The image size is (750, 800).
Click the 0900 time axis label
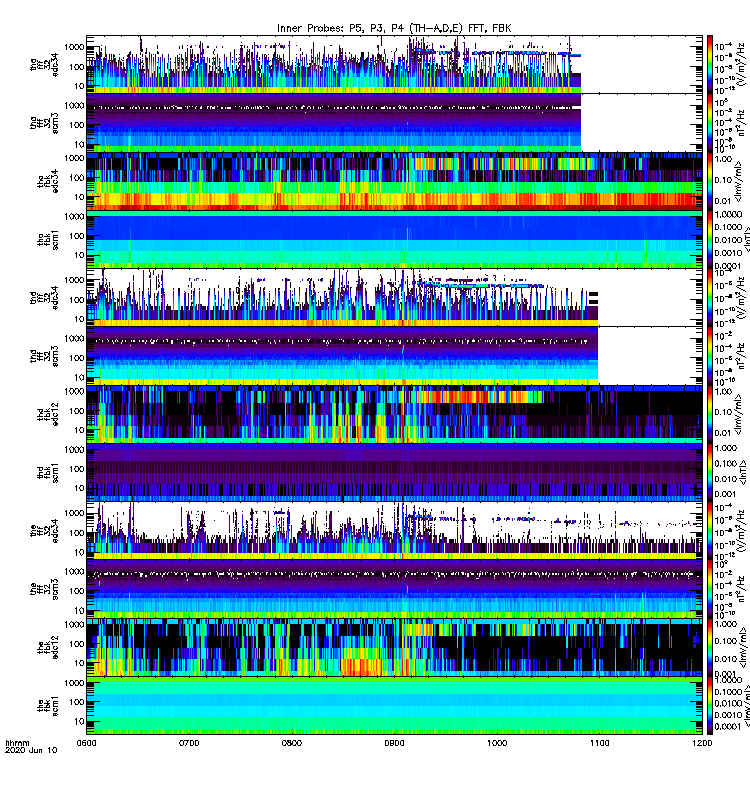(x=394, y=743)
